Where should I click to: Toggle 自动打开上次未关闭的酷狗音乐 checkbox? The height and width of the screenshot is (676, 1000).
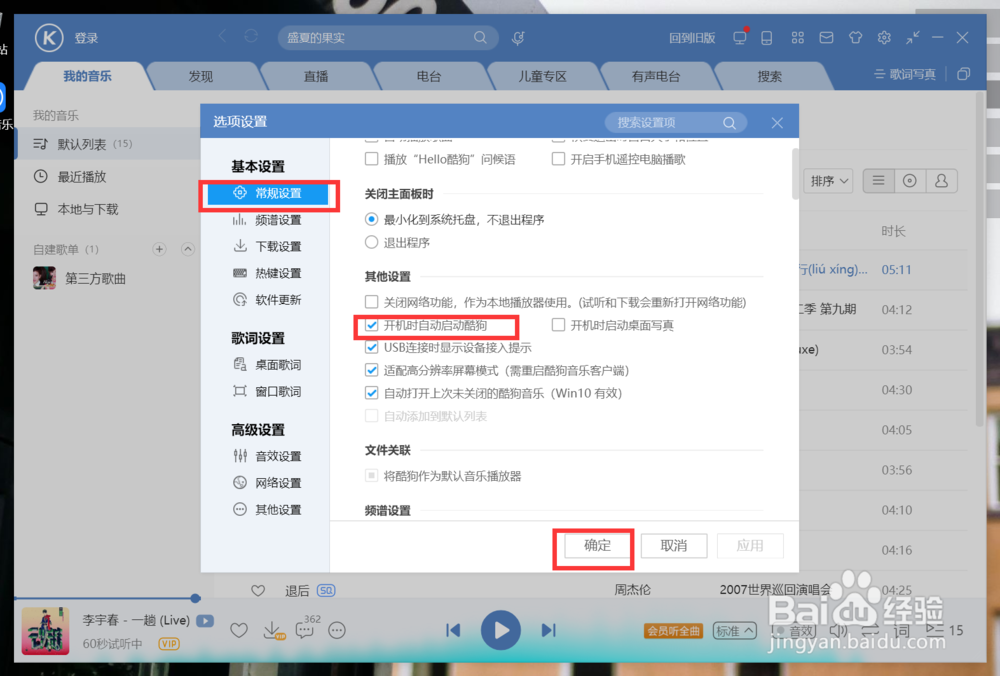[371, 393]
